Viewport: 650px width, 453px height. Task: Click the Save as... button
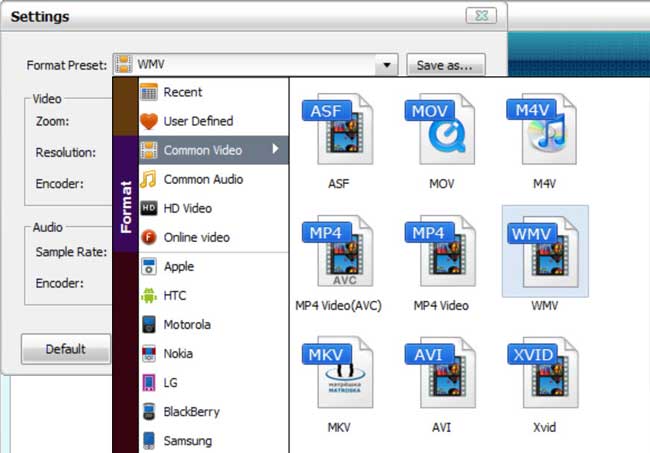[x=446, y=65]
